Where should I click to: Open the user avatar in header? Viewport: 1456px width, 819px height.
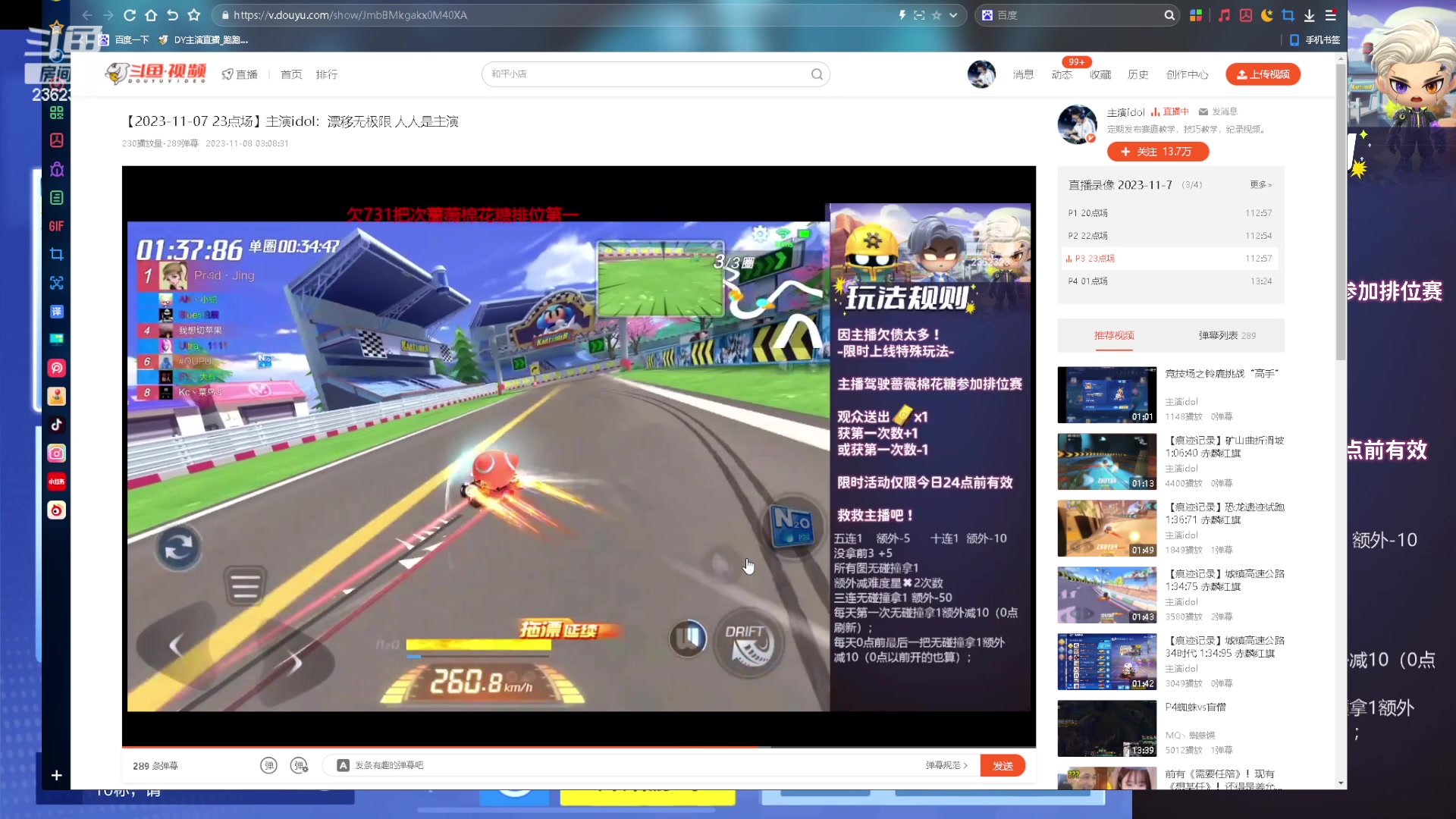pos(981,74)
